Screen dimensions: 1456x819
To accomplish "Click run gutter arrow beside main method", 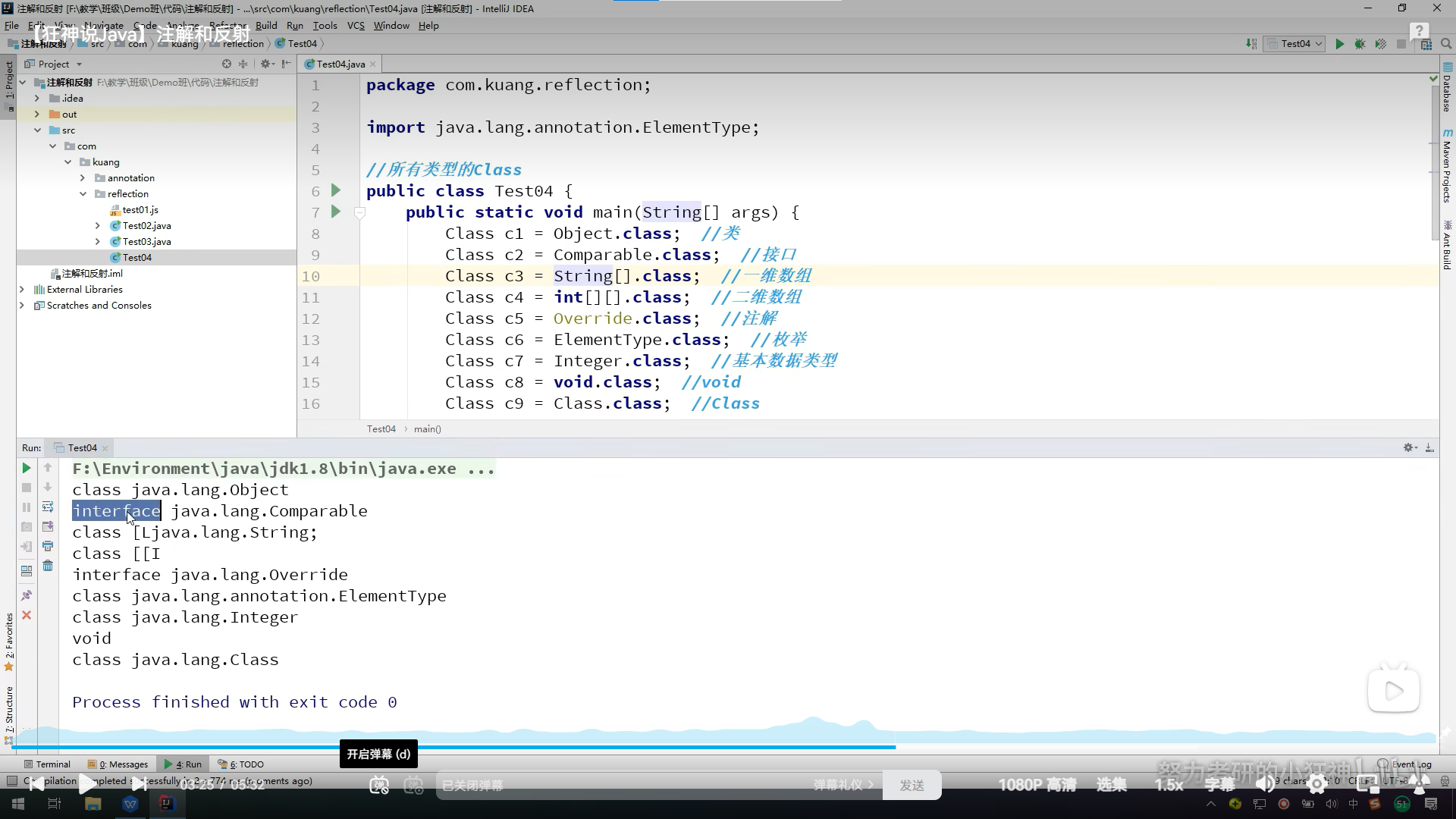I will pos(336,212).
